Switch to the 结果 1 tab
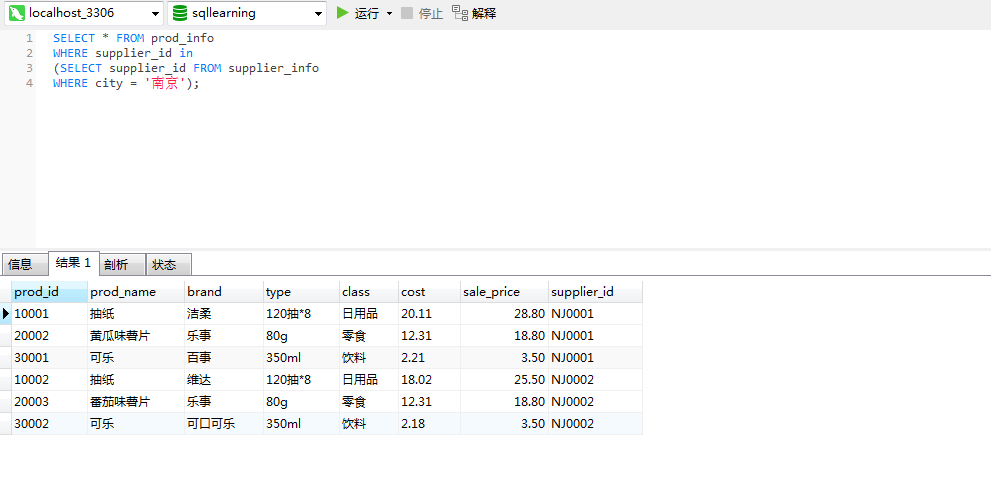Screen dimensions: 991x477 [x=73, y=263]
